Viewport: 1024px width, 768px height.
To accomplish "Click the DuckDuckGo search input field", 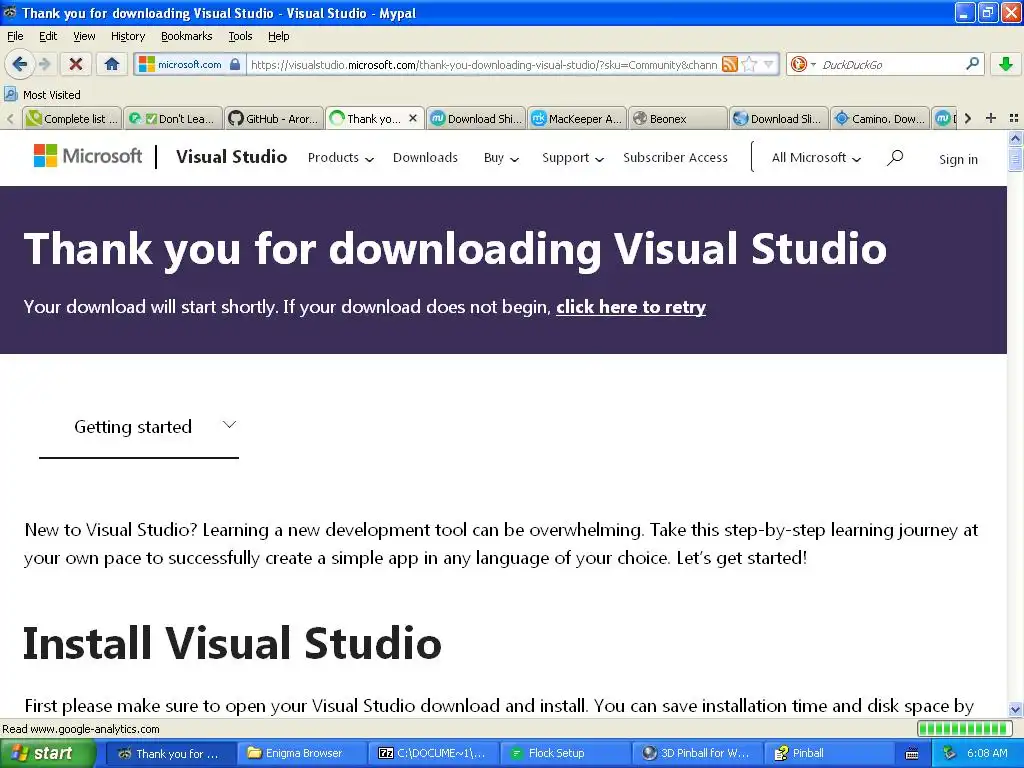I will [x=891, y=64].
